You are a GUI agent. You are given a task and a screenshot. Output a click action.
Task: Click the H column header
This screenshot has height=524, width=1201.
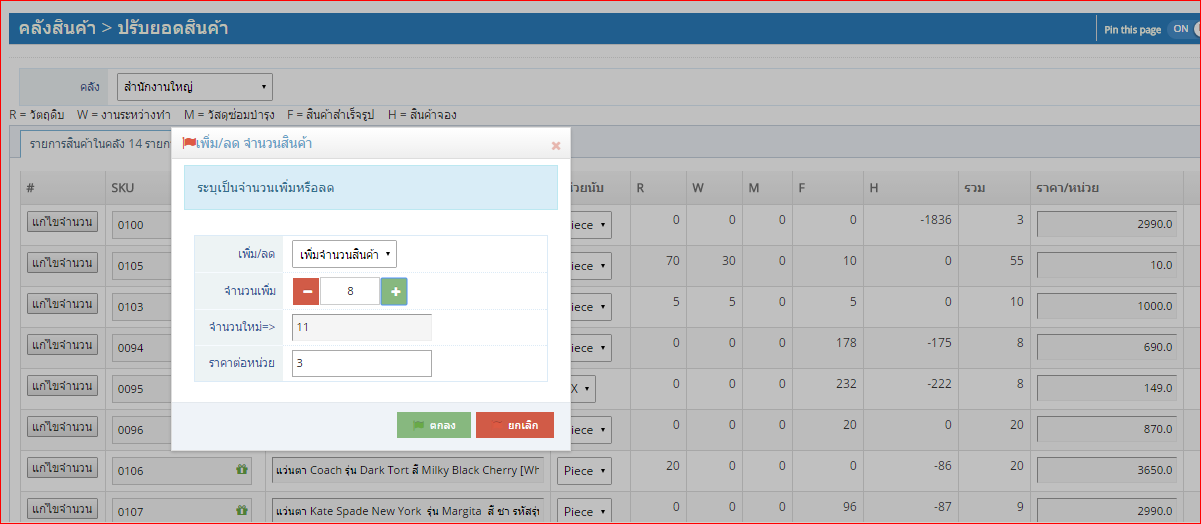pos(874,187)
